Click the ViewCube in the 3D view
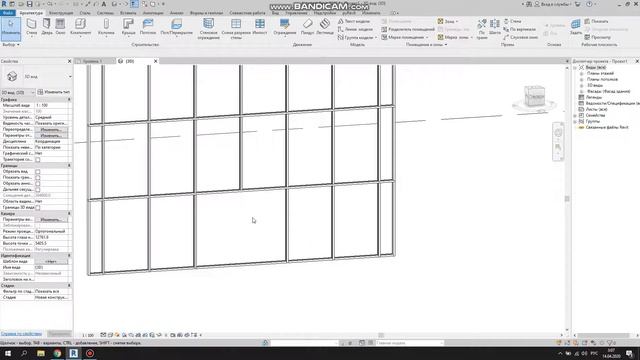The width and height of the screenshot is (640, 360). (534, 97)
